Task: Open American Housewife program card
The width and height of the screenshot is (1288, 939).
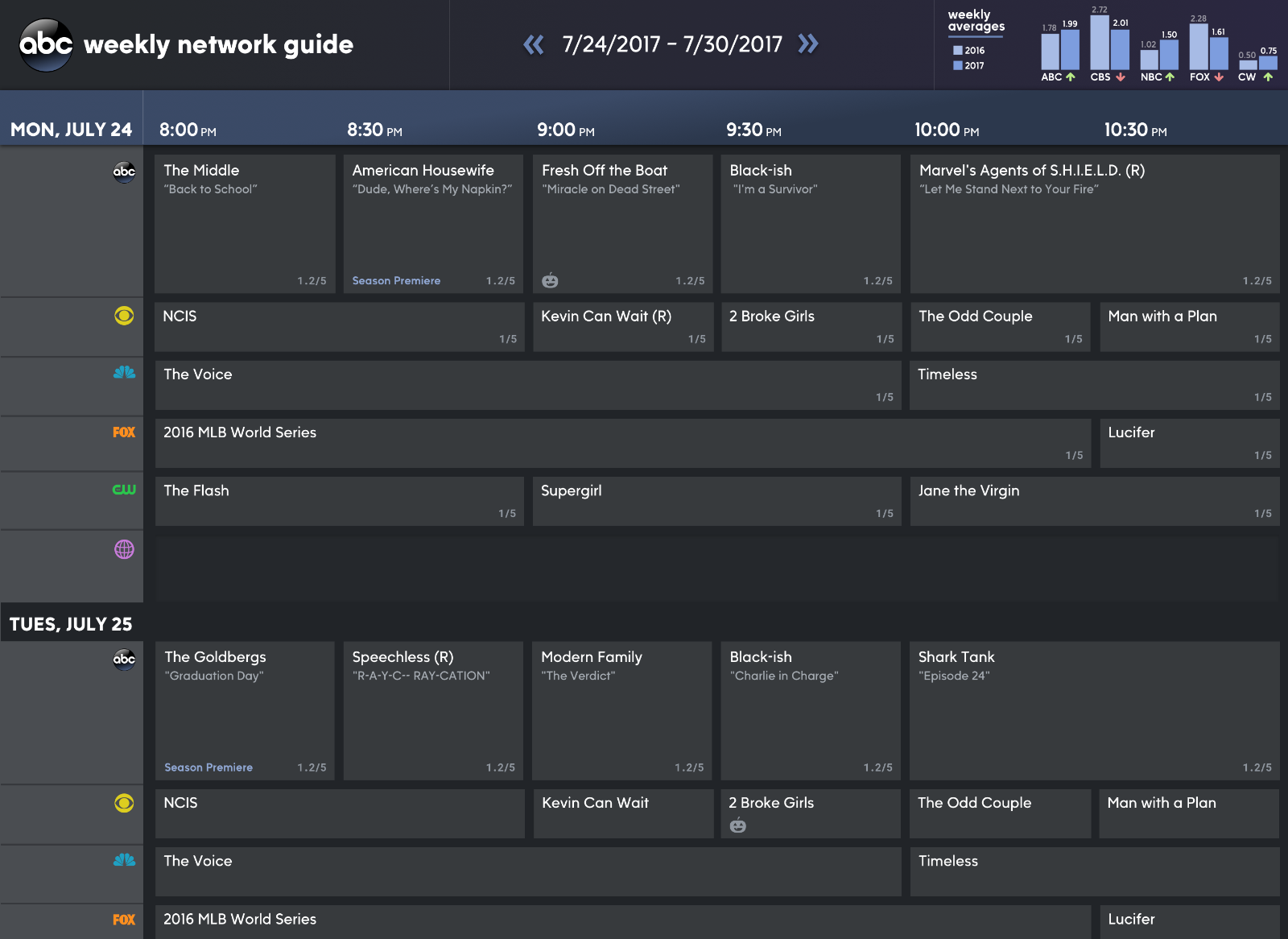Action: [433, 224]
